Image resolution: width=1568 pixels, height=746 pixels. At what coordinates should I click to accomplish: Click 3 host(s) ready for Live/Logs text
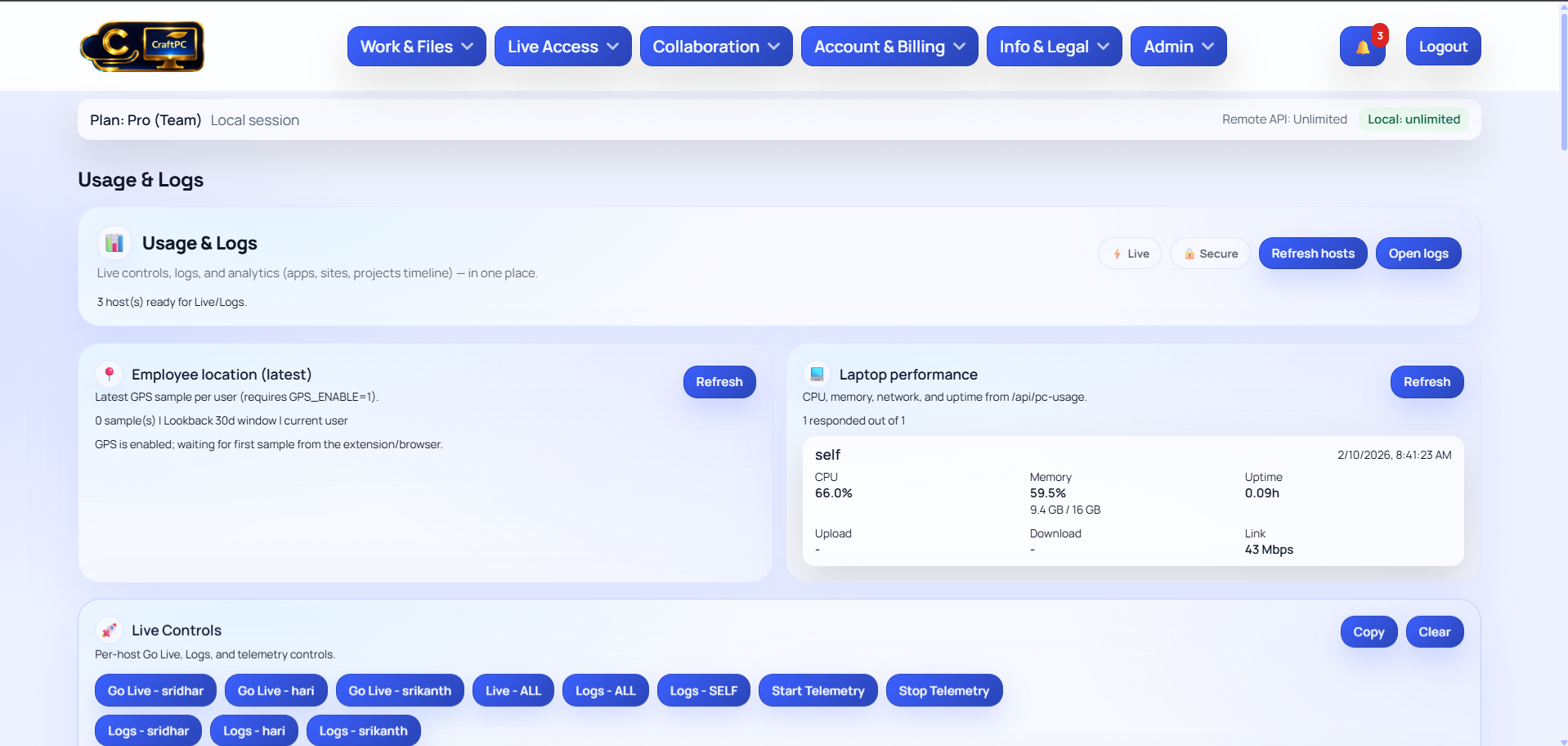coord(172,302)
